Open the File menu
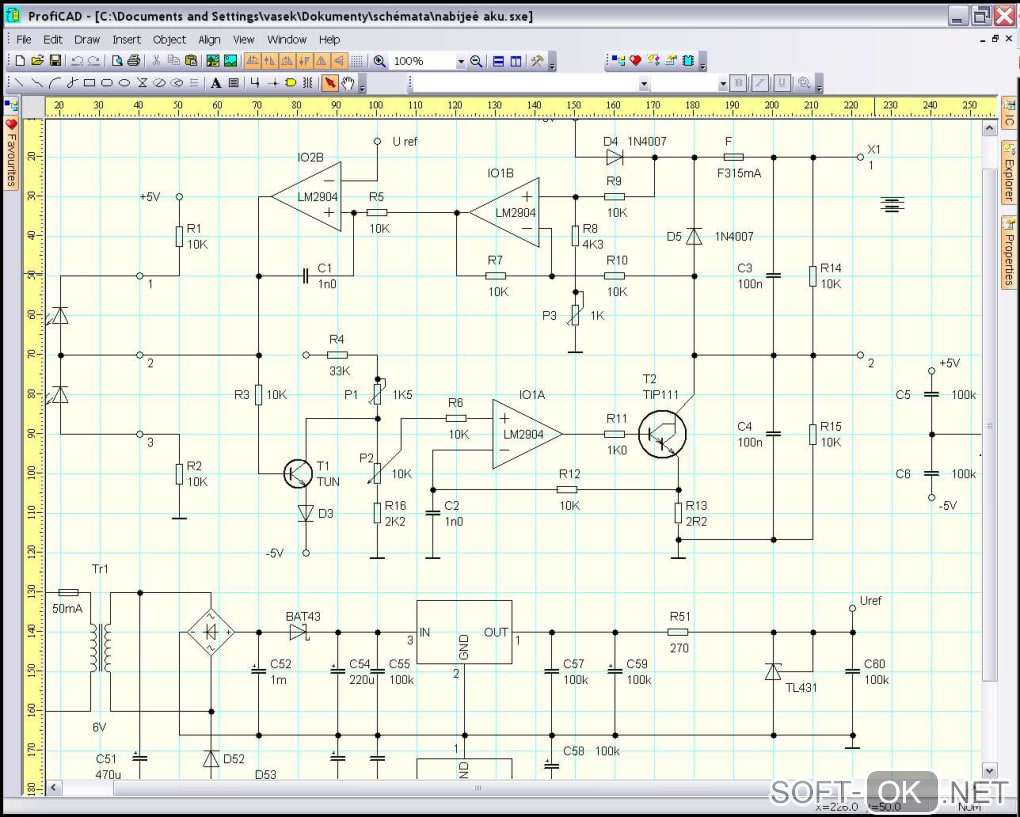Viewport: 1020px width, 817px height. tap(23, 40)
